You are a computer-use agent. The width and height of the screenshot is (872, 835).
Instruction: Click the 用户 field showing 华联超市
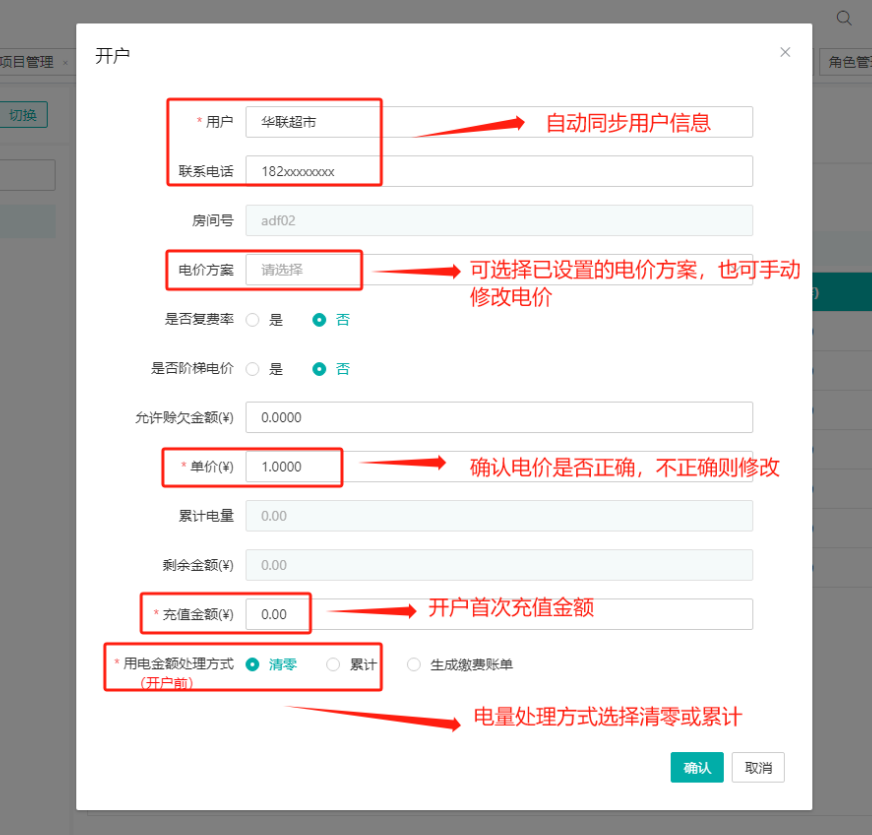point(310,121)
